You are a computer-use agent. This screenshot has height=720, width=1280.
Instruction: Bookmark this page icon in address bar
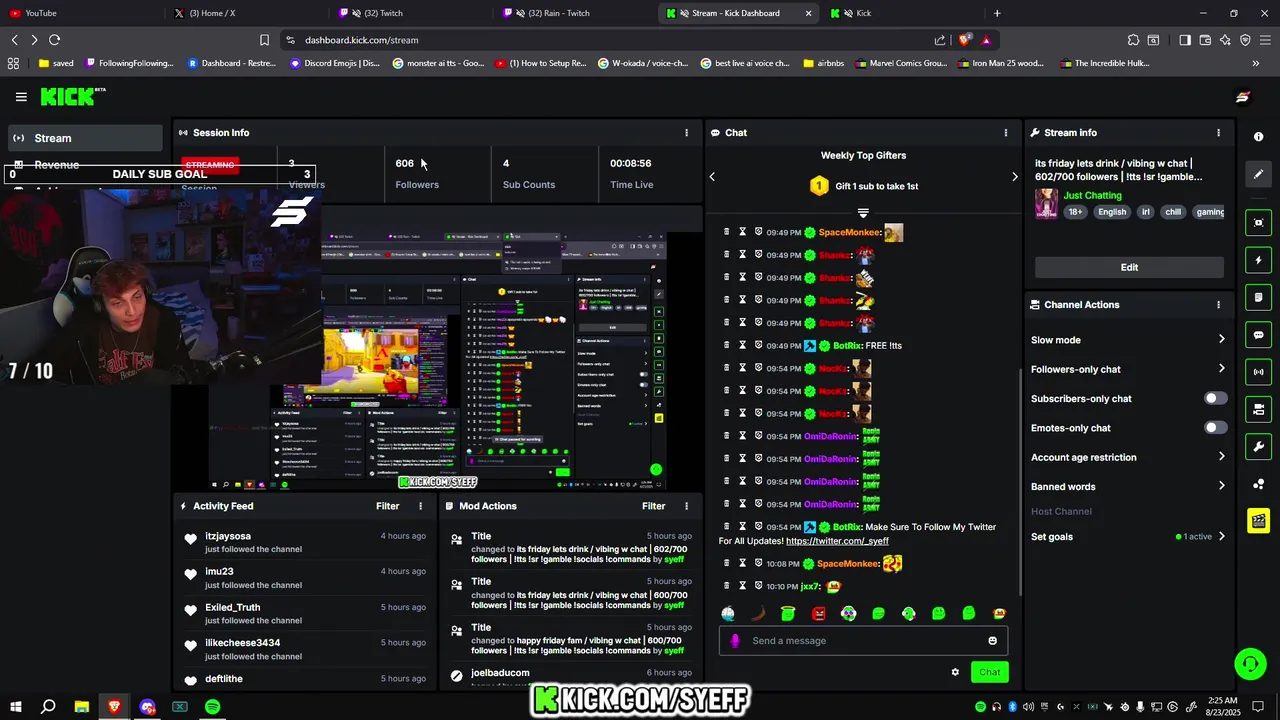(x=264, y=40)
